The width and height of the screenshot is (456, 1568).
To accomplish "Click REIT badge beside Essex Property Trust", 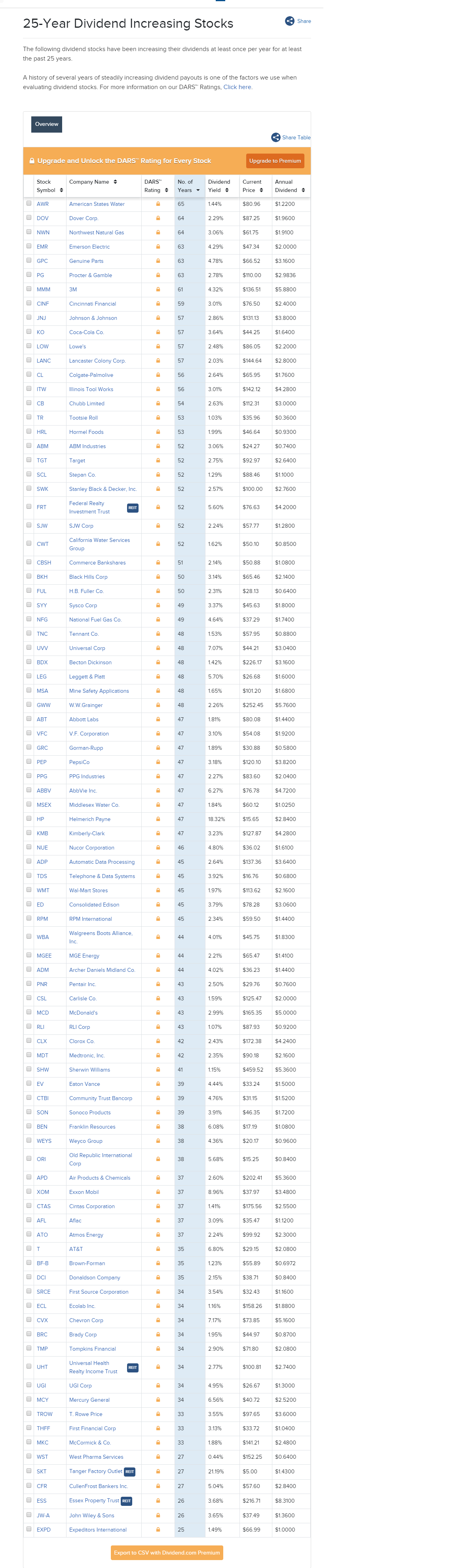I will coord(127,1500).
